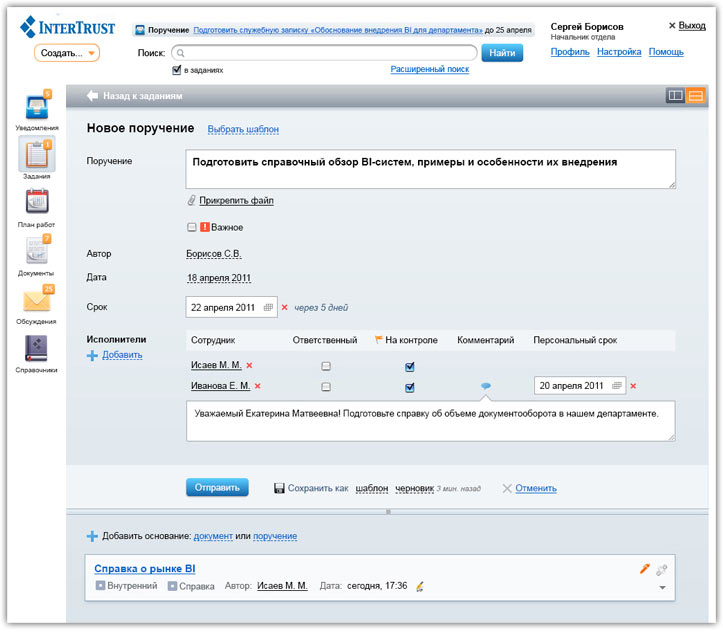The image size is (723, 632).
Task: Open the Notifications sidebar icon
Action: (x=37, y=108)
